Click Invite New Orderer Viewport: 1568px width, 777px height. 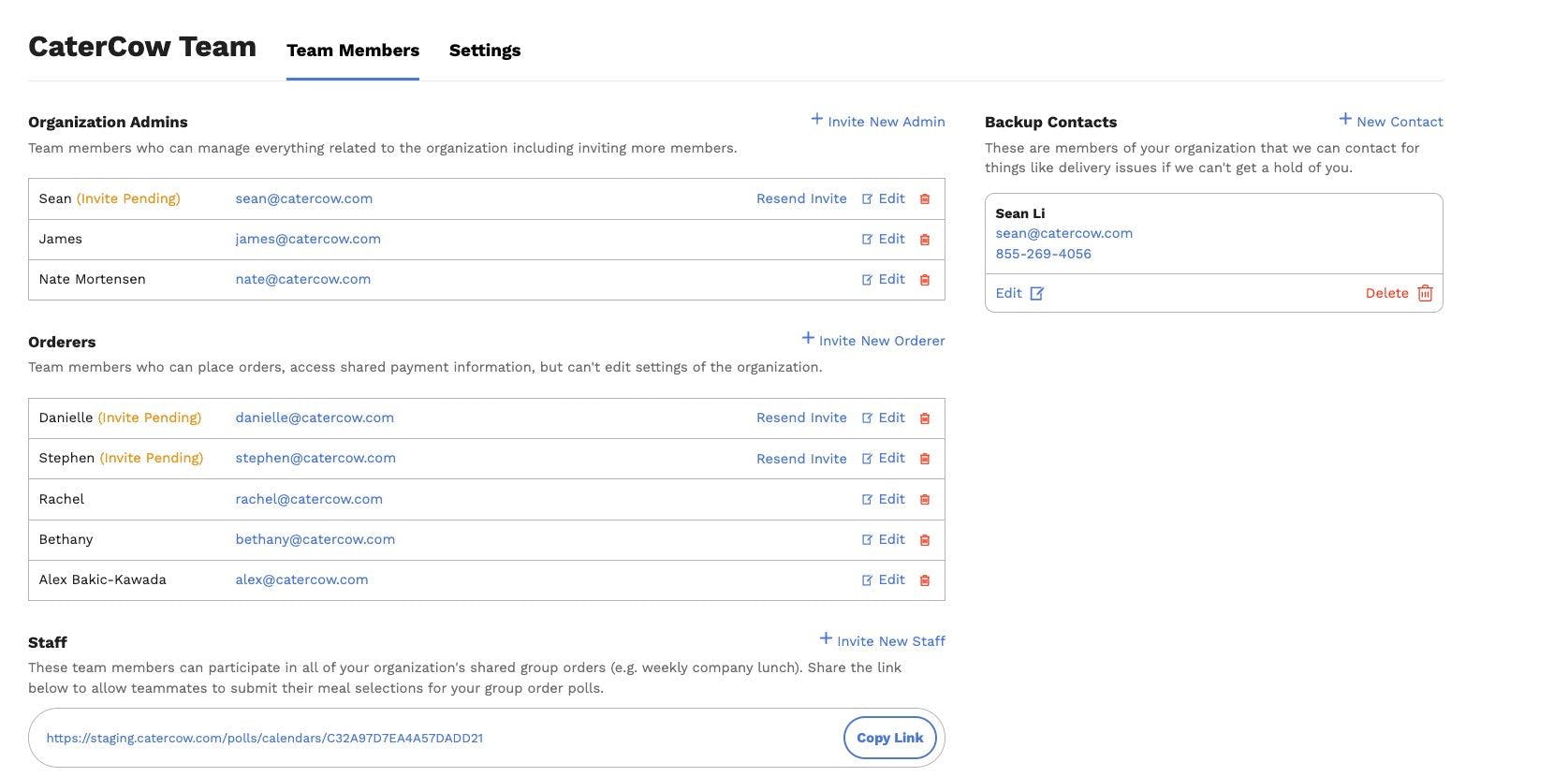coord(872,341)
